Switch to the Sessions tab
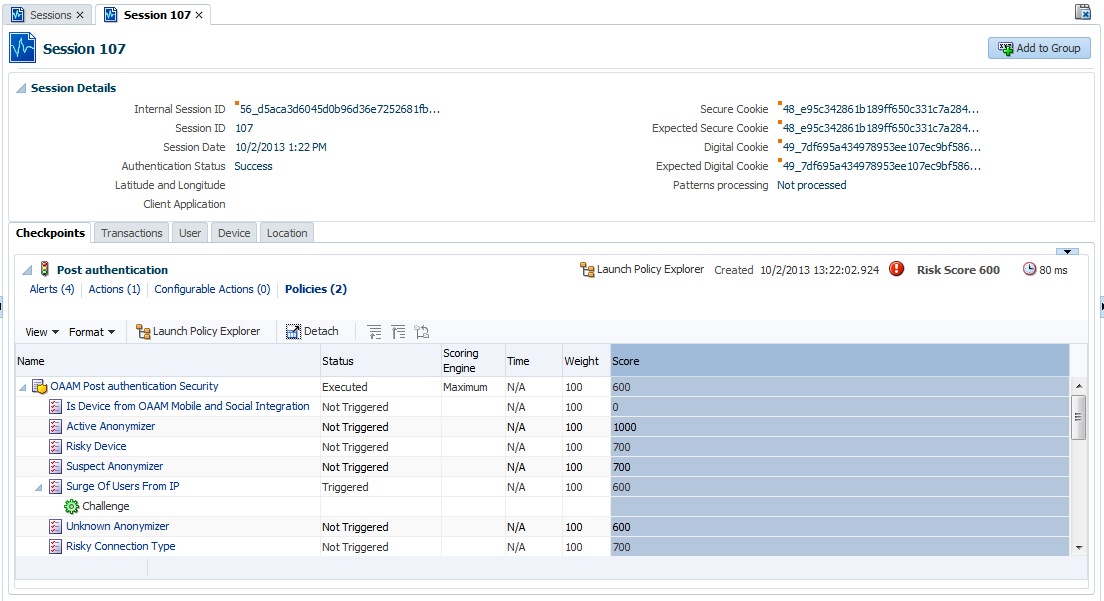The width and height of the screenshot is (1104, 601). tap(50, 15)
